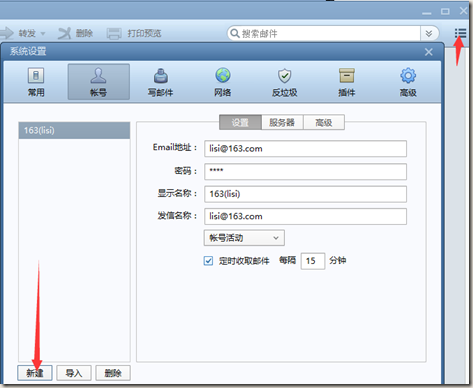473x388 pixels.
Task: Toggle the 定时收取邮件 checkbox
Action: pyautogui.click(x=208, y=261)
